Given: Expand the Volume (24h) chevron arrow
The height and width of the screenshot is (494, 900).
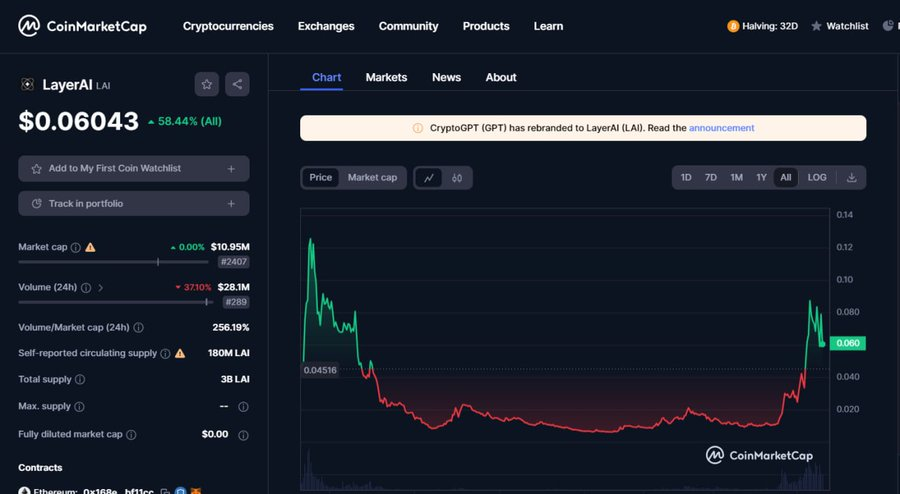Looking at the screenshot, I should [100, 288].
